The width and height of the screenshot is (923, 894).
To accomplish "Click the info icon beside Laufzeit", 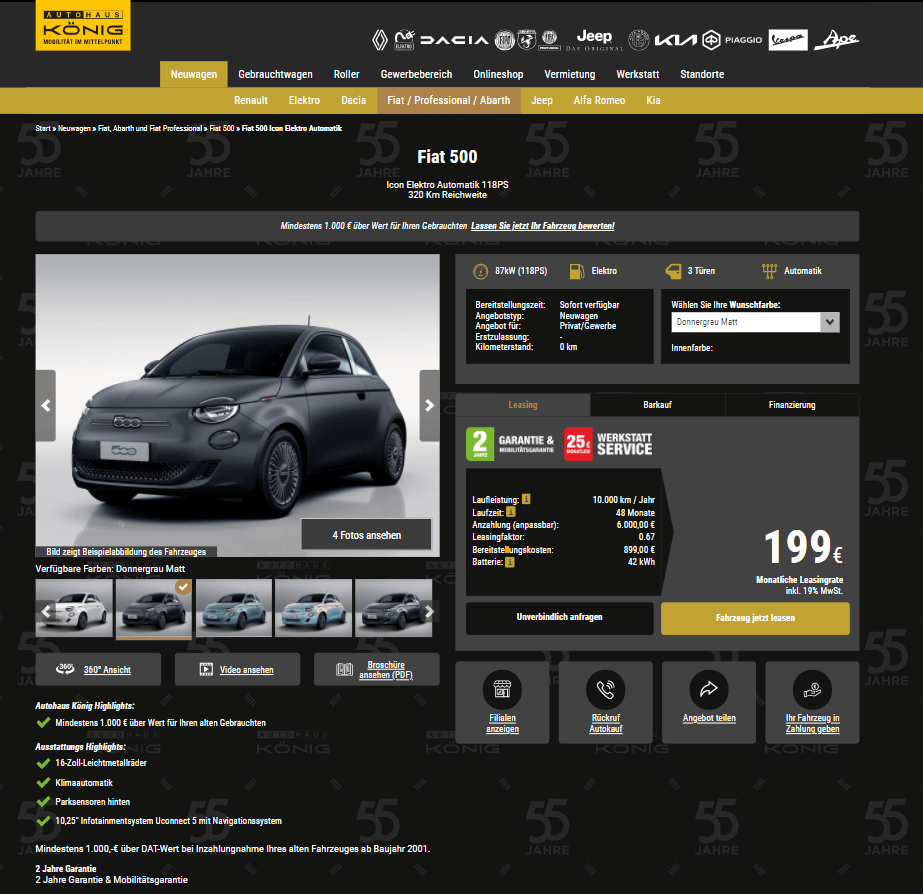I will pyautogui.click(x=510, y=512).
